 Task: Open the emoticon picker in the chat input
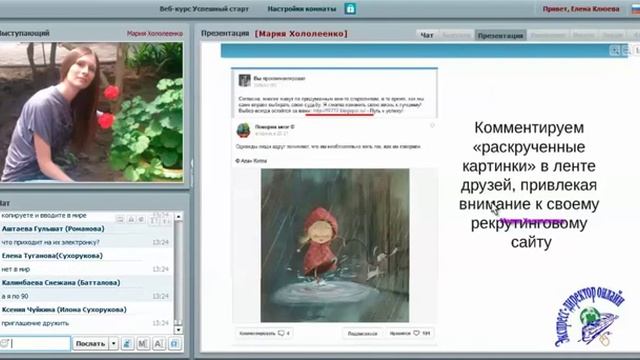pyautogui.click(x=5, y=343)
